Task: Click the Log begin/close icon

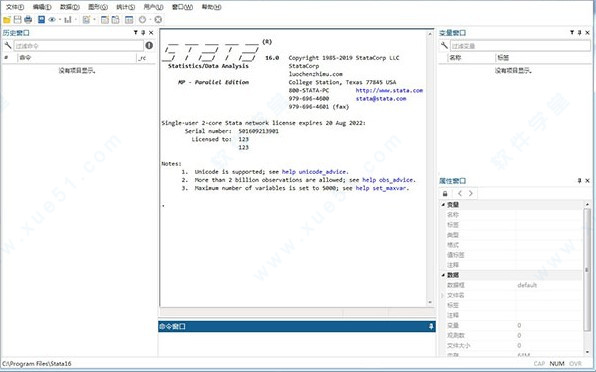Action: coord(41,20)
